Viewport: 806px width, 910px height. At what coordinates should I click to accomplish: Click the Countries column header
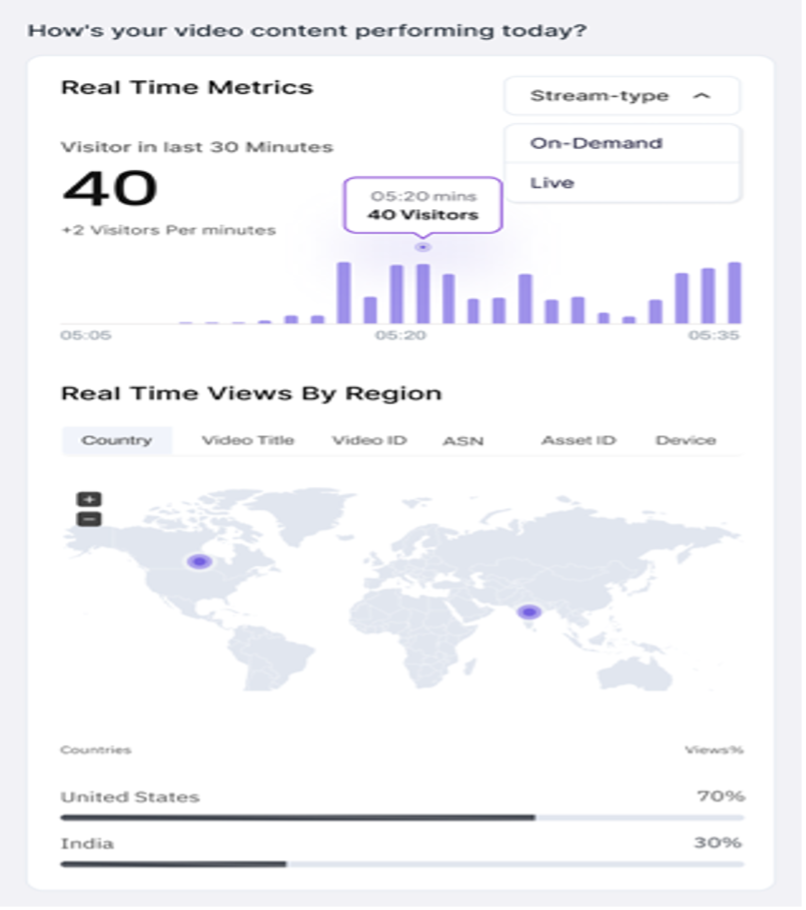click(96, 750)
